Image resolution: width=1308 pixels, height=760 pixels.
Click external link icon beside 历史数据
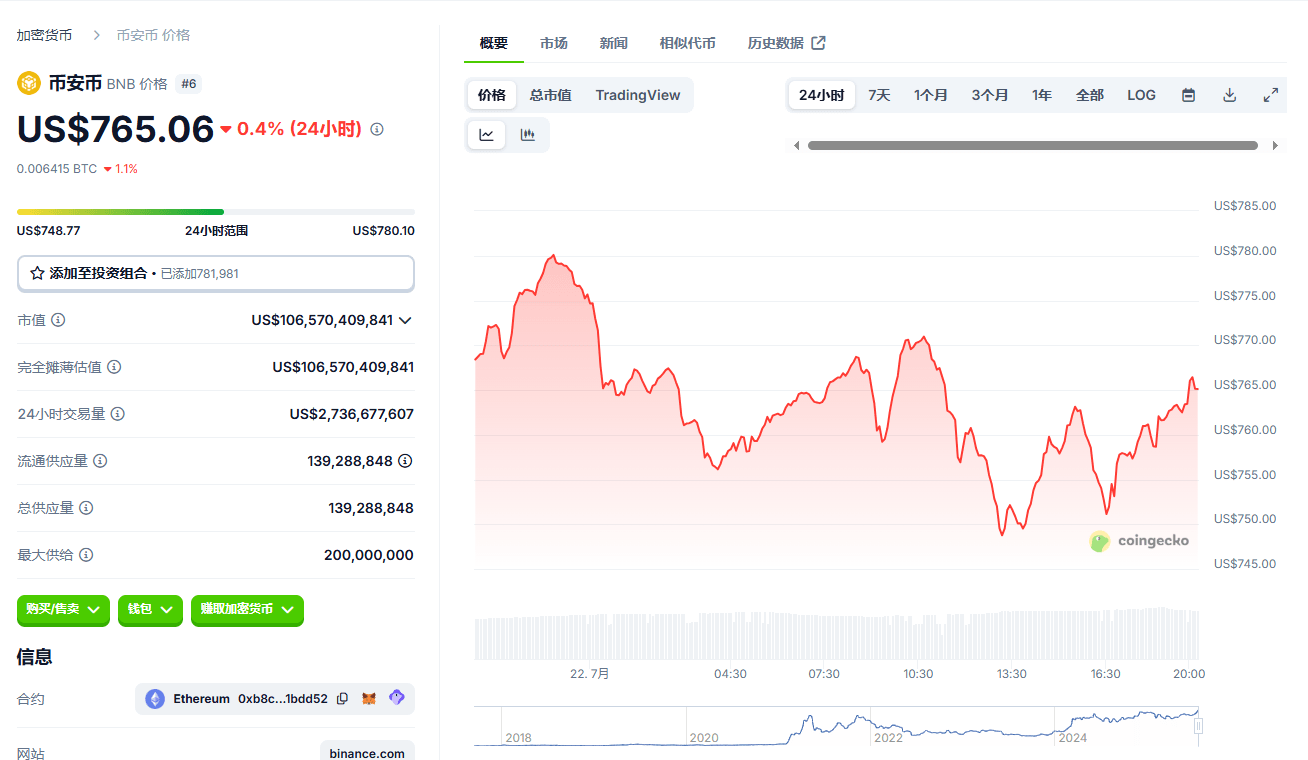pos(818,43)
